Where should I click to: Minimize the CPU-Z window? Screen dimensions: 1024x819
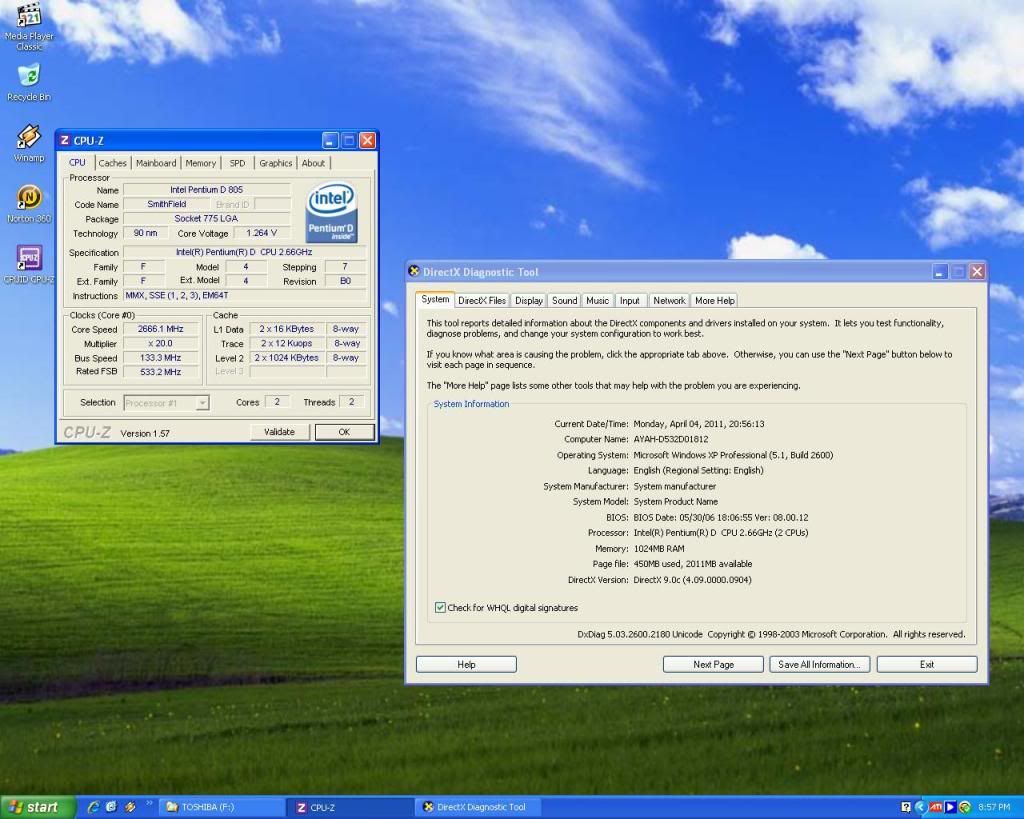[x=330, y=140]
